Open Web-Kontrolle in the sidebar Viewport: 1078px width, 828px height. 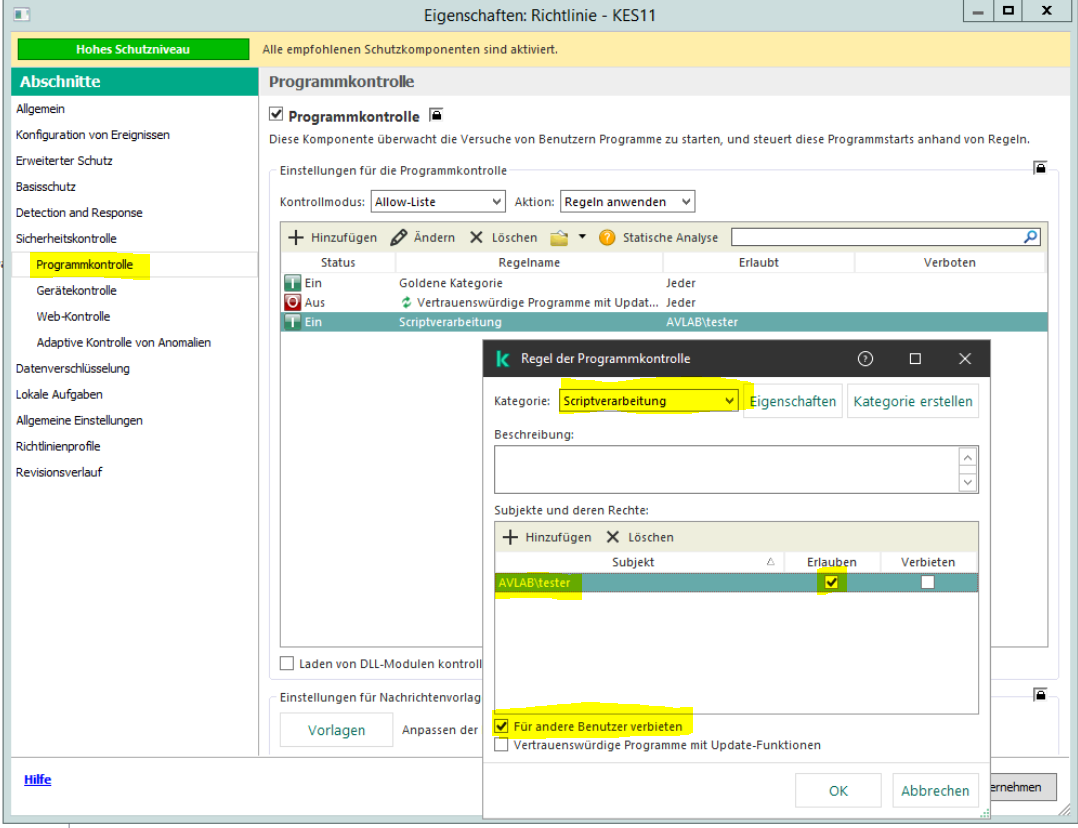(x=73, y=316)
